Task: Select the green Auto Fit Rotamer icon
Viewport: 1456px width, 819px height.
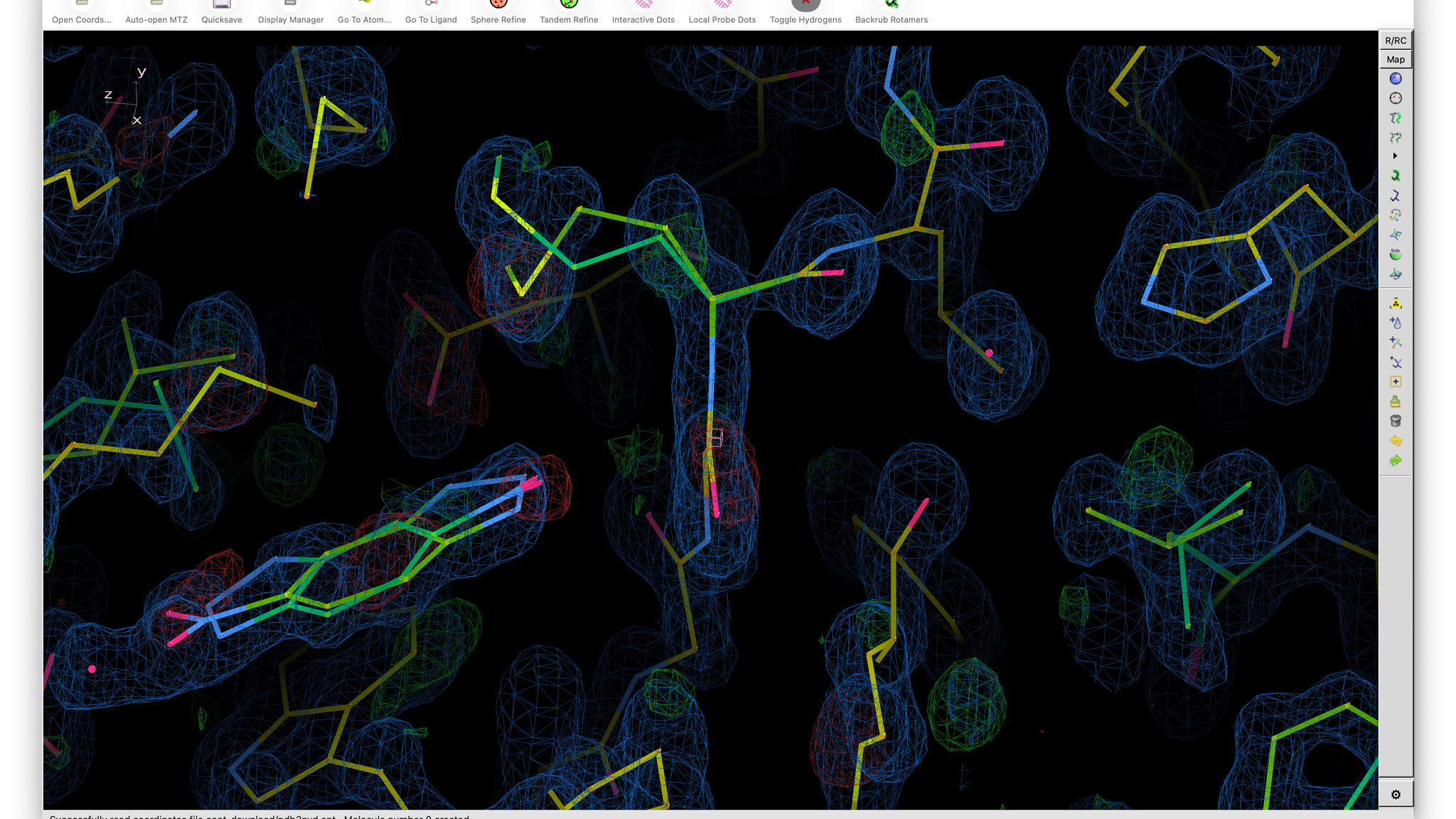Action: tap(1396, 176)
